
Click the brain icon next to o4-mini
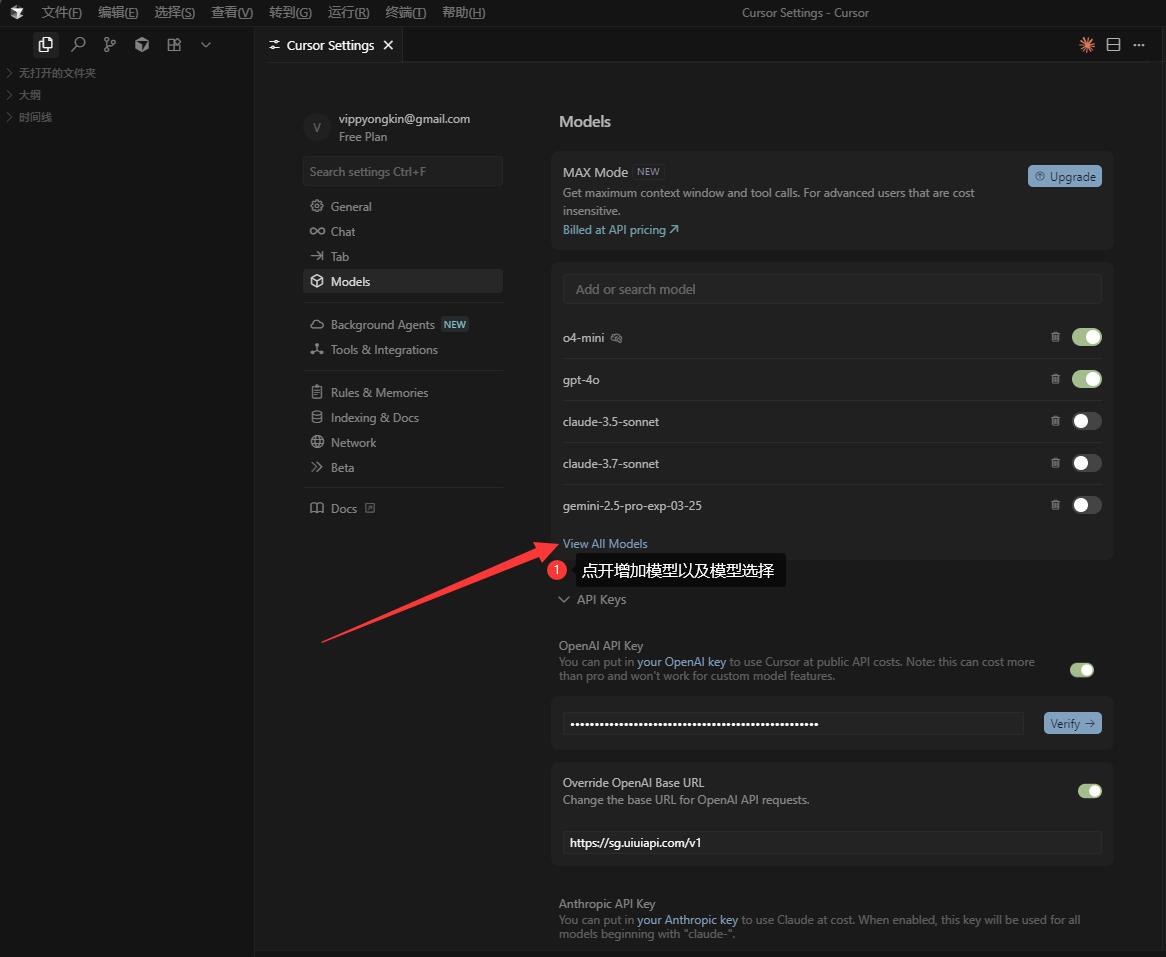click(616, 338)
